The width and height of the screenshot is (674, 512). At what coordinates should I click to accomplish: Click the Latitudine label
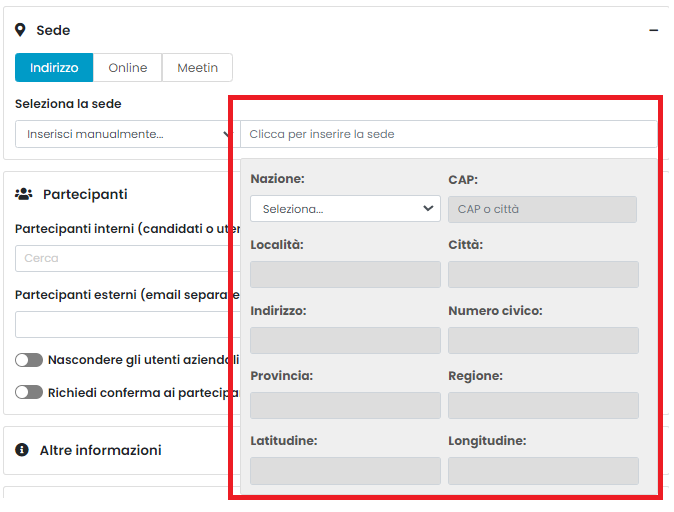pos(284,441)
